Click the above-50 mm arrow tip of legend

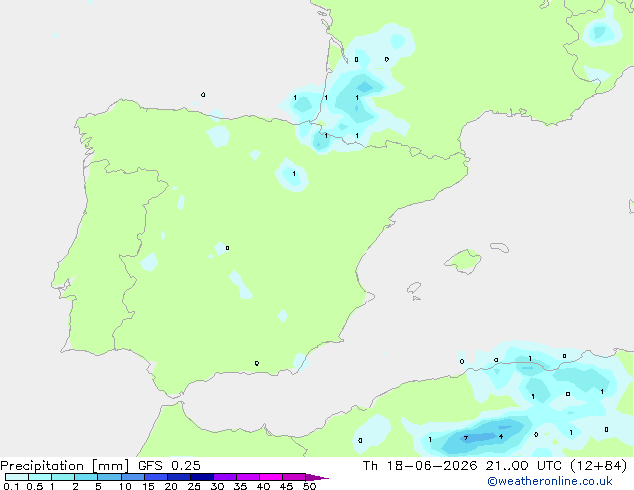tap(317, 477)
